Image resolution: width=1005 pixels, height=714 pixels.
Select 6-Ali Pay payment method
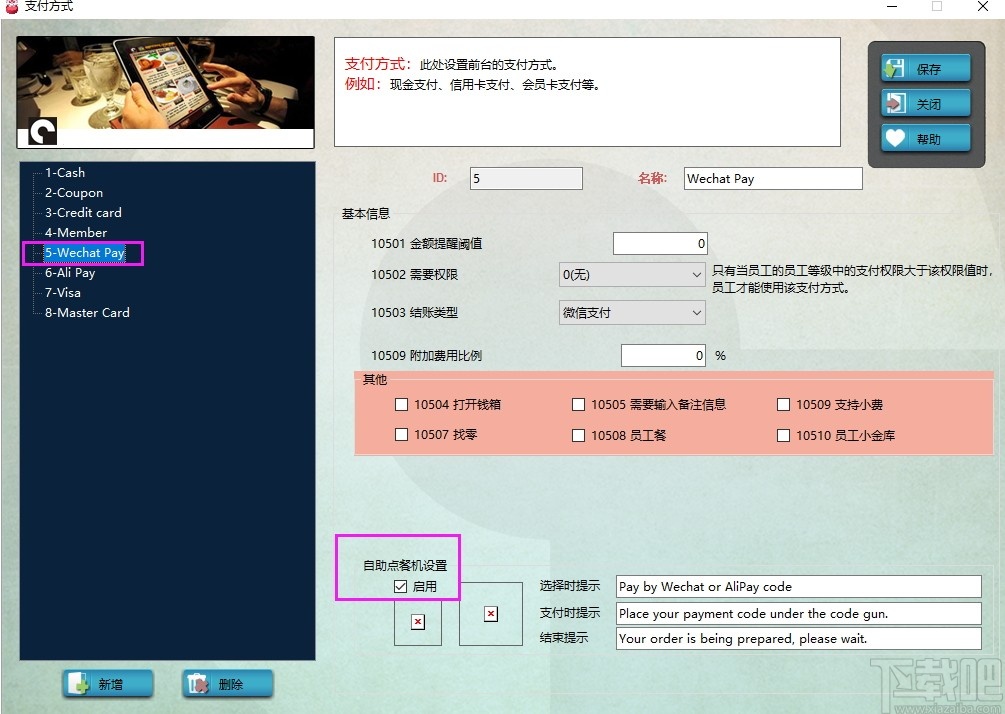tap(70, 272)
